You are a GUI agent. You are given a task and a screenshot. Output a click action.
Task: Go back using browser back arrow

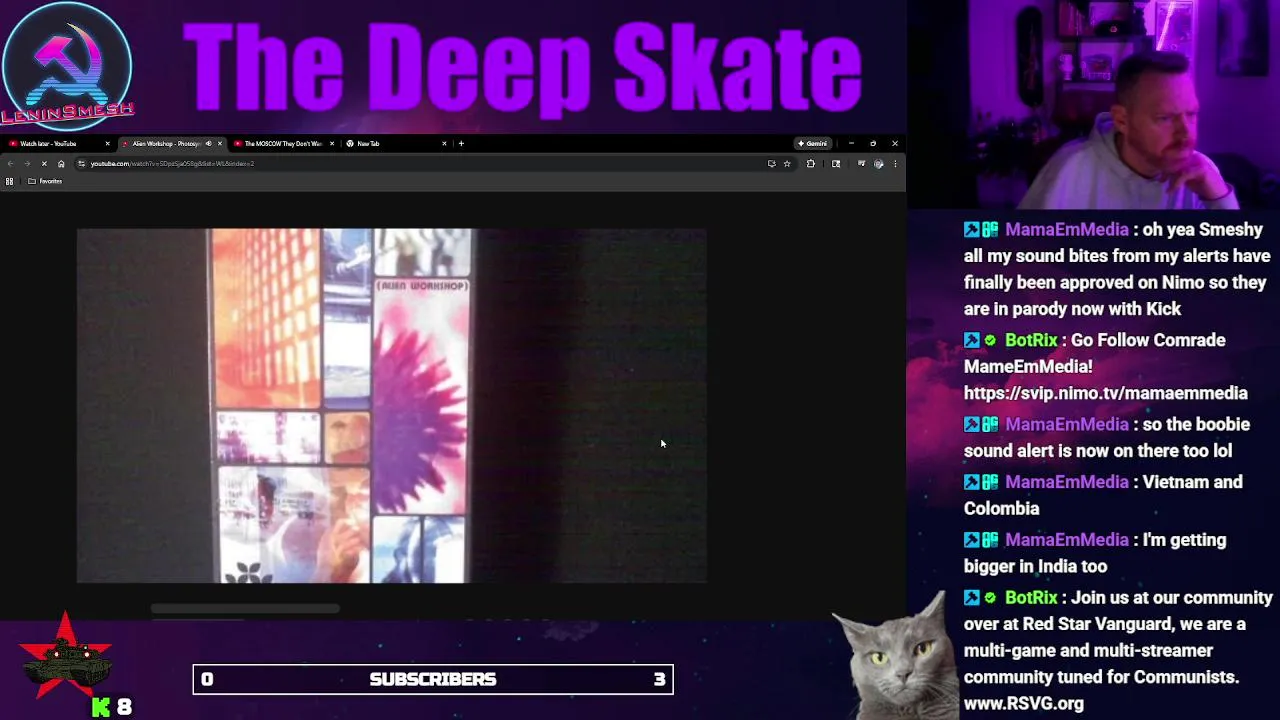pos(11,164)
